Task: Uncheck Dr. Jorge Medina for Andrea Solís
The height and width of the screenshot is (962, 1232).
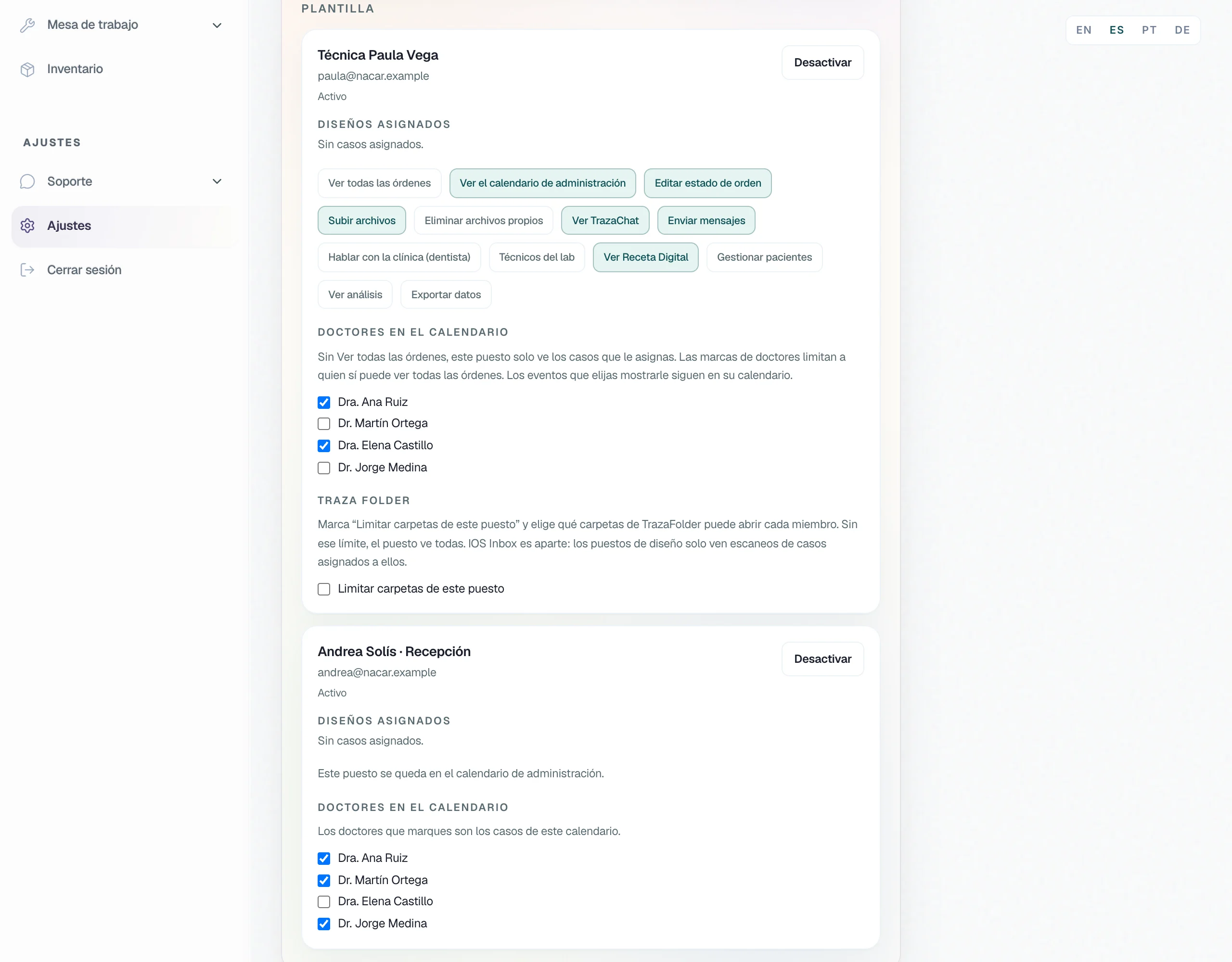Action: click(324, 924)
